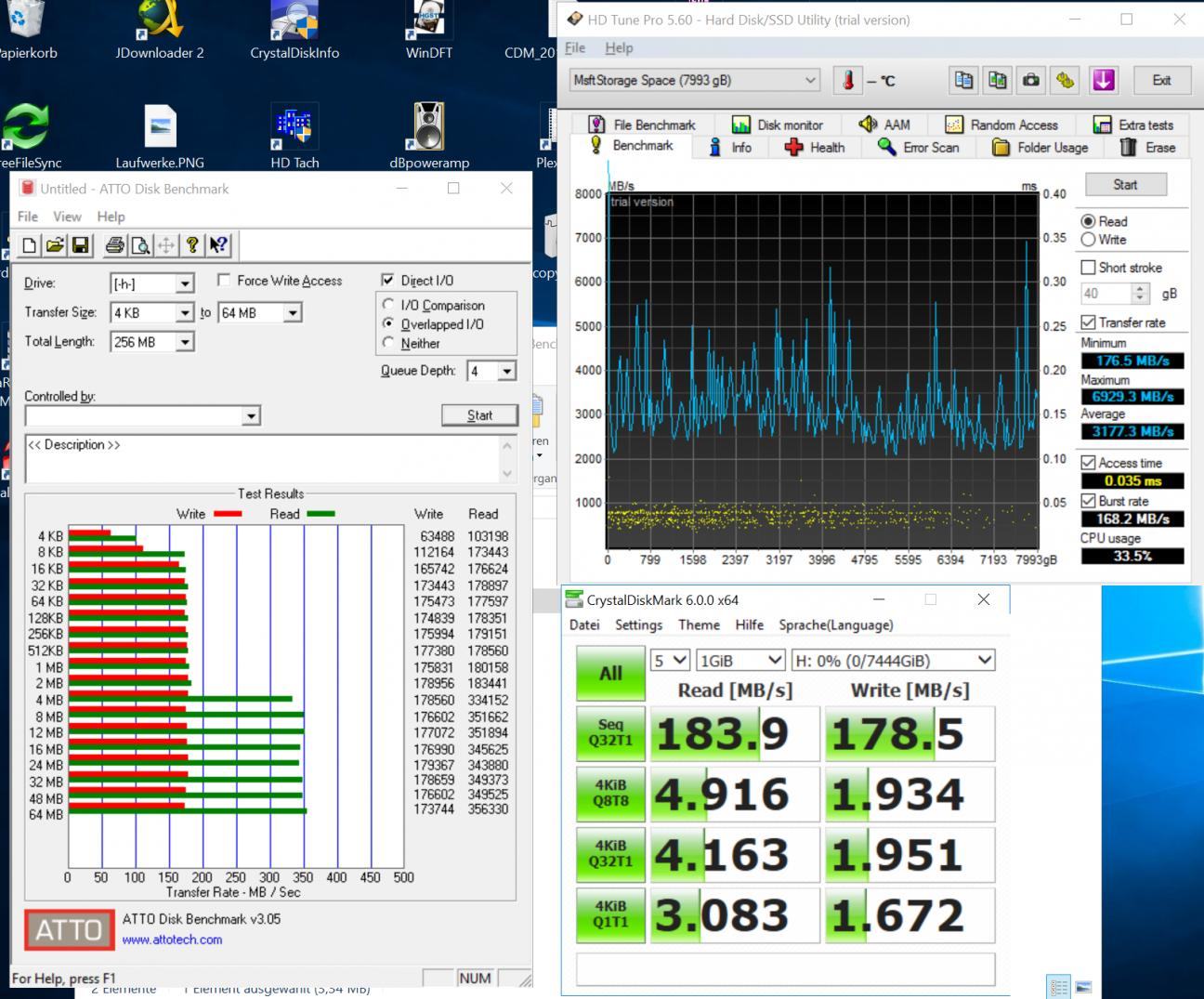The width and height of the screenshot is (1204, 999).
Task: Switch to the Health tab in HD Tune
Action: [x=815, y=147]
